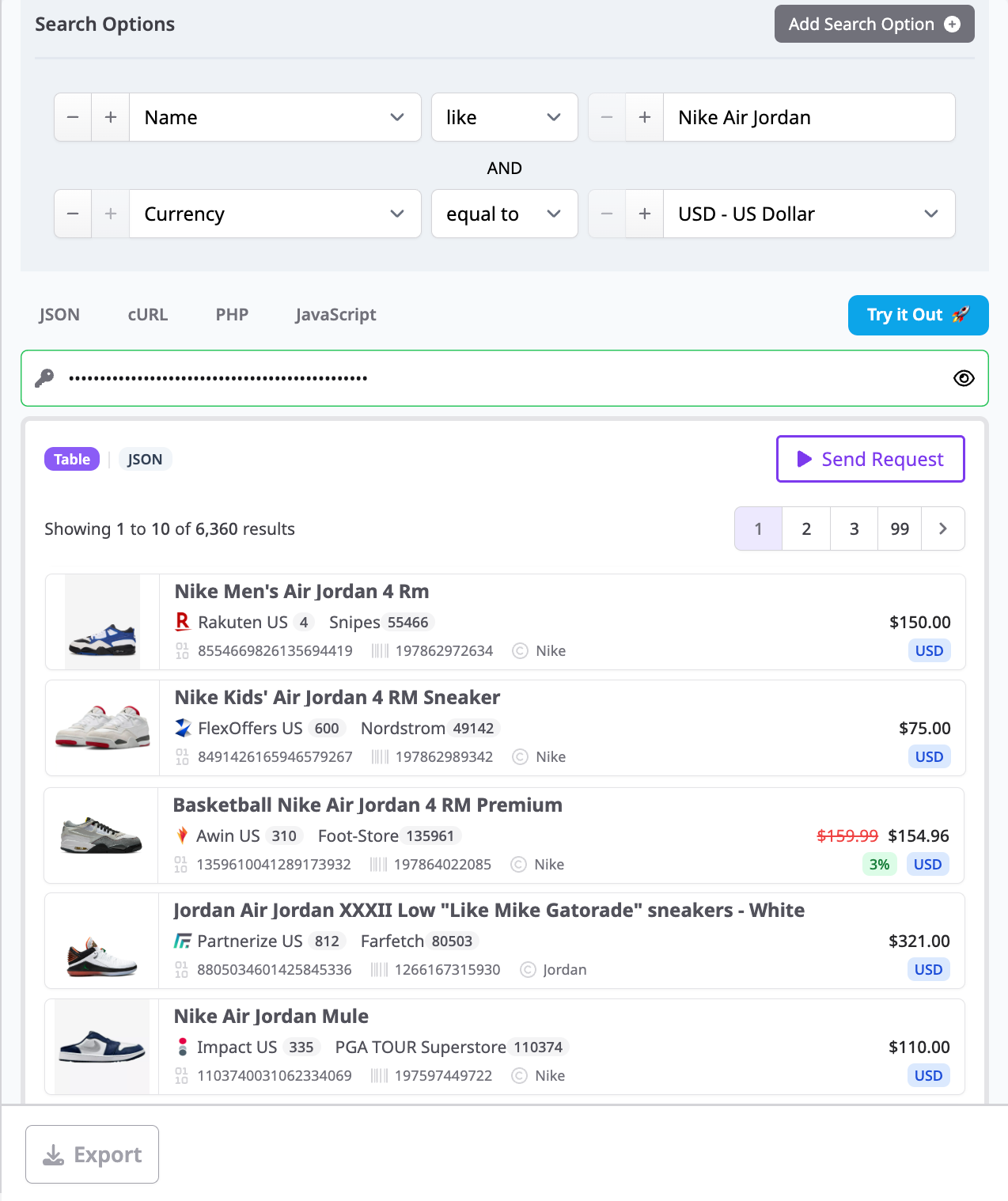The width and height of the screenshot is (1008, 1201).
Task: Switch to the JavaScript code tab
Action: tap(335, 315)
